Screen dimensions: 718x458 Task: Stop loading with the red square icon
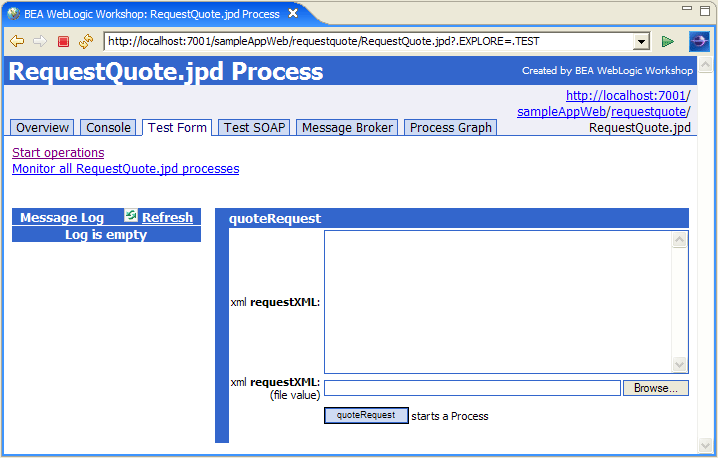point(63,42)
